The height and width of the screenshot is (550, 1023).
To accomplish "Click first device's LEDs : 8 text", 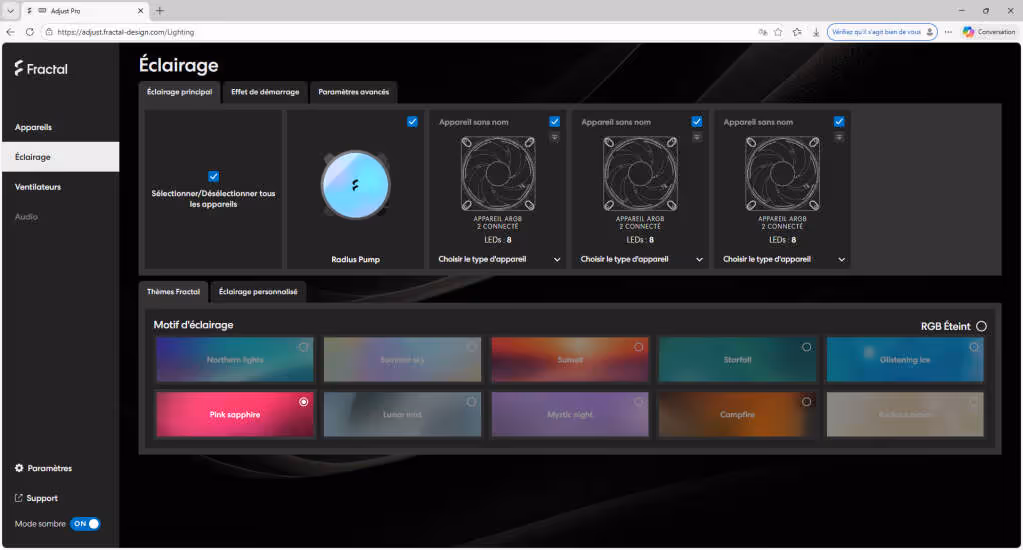I will tap(498, 239).
